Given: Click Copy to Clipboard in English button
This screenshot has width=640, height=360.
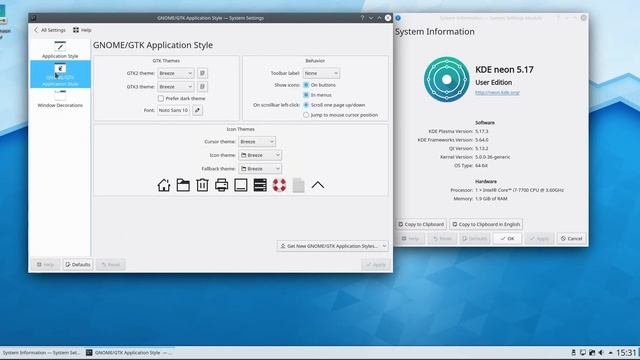Looking at the screenshot, I should (486, 224).
